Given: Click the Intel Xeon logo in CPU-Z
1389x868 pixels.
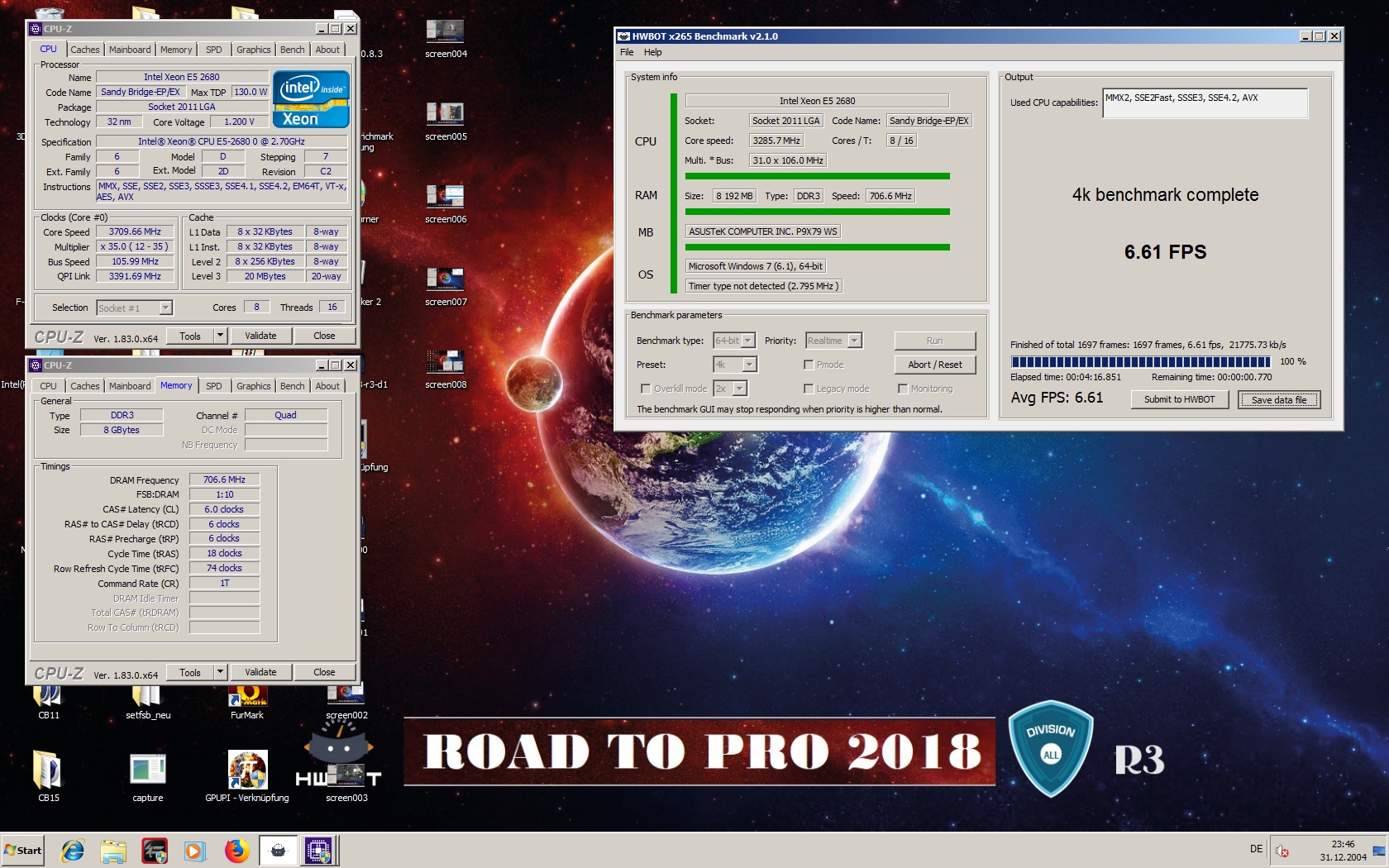Looking at the screenshot, I should (312, 98).
